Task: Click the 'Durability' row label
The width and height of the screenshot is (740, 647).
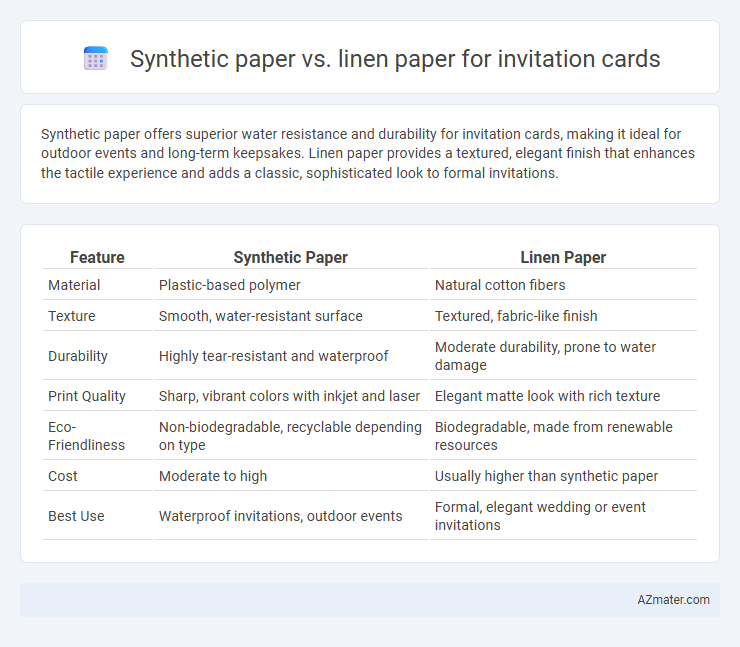Action: (78, 356)
